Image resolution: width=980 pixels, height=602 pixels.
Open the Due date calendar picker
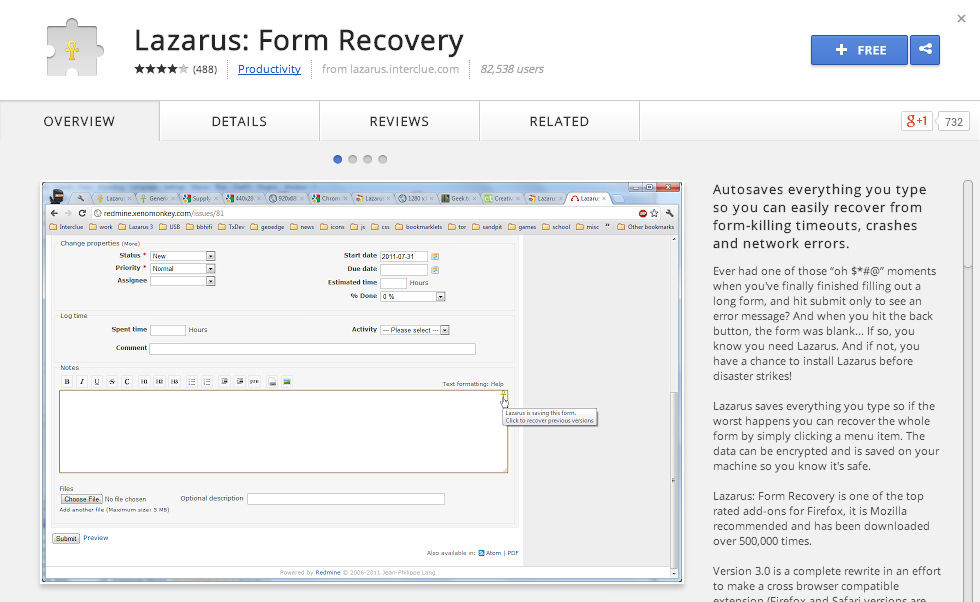(x=435, y=270)
